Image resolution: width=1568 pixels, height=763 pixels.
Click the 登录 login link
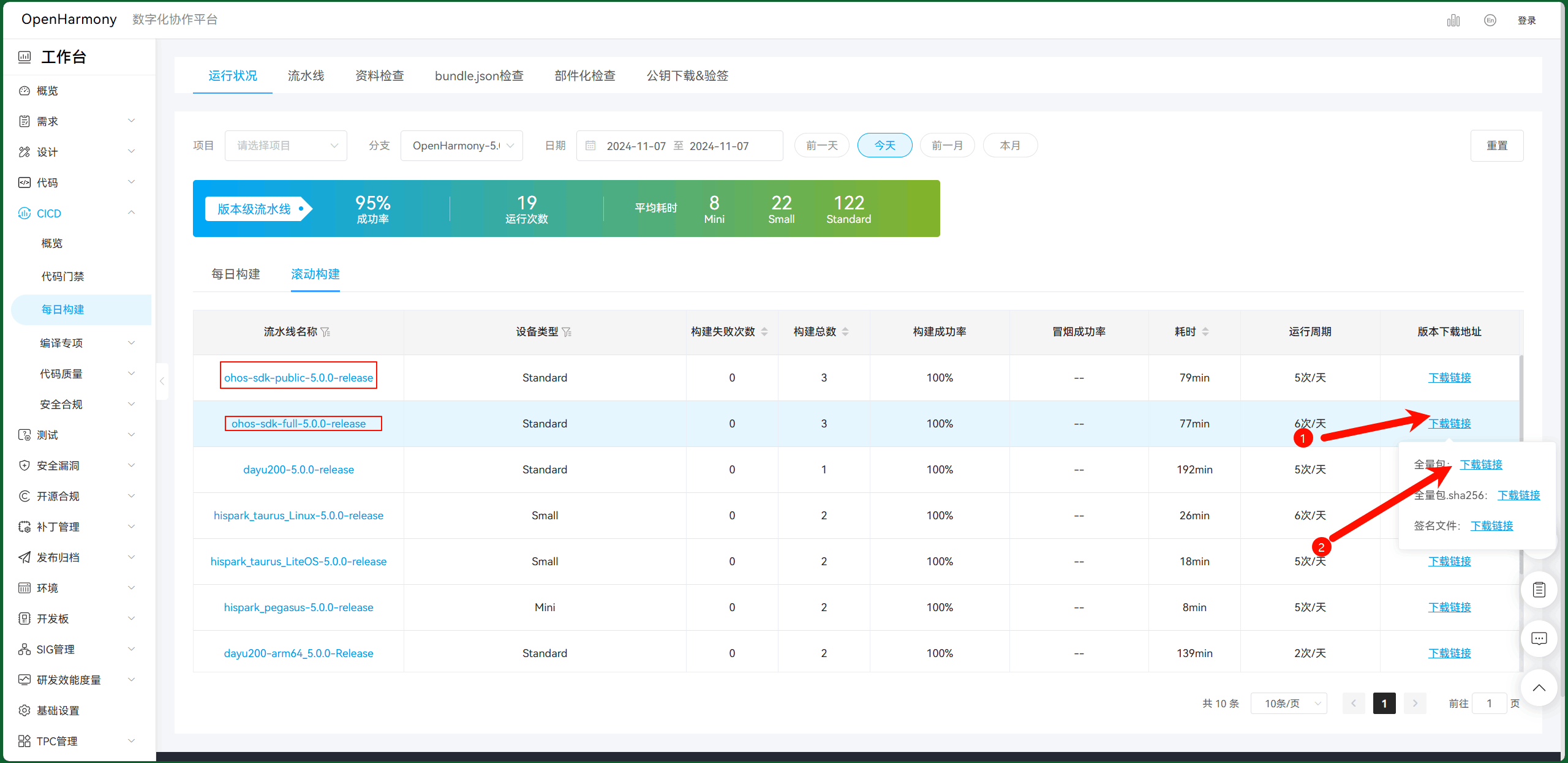pos(1527,20)
